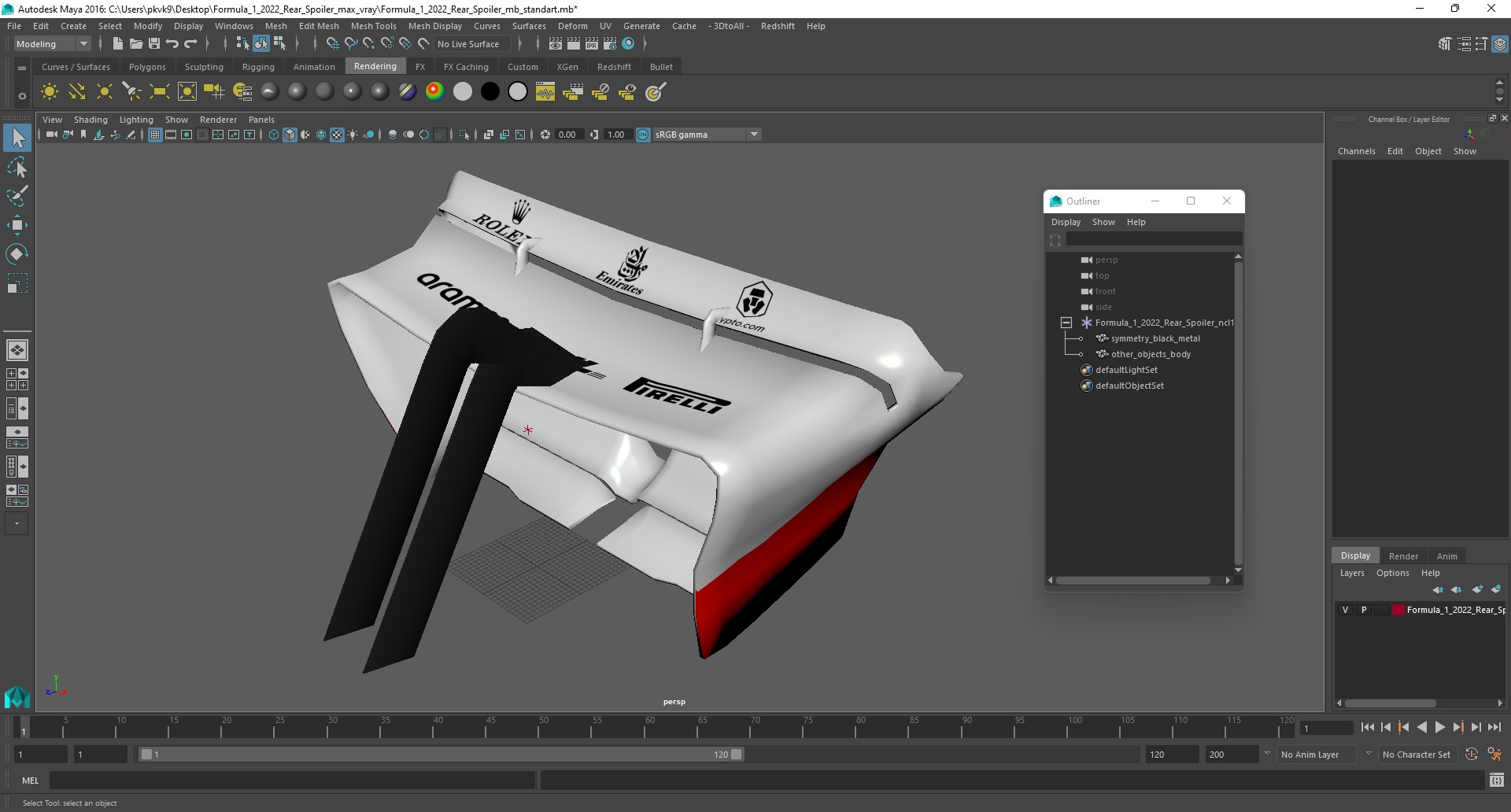Screen dimensions: 1511x812
Task: Click the range slider bar handle
Action: 441,754
